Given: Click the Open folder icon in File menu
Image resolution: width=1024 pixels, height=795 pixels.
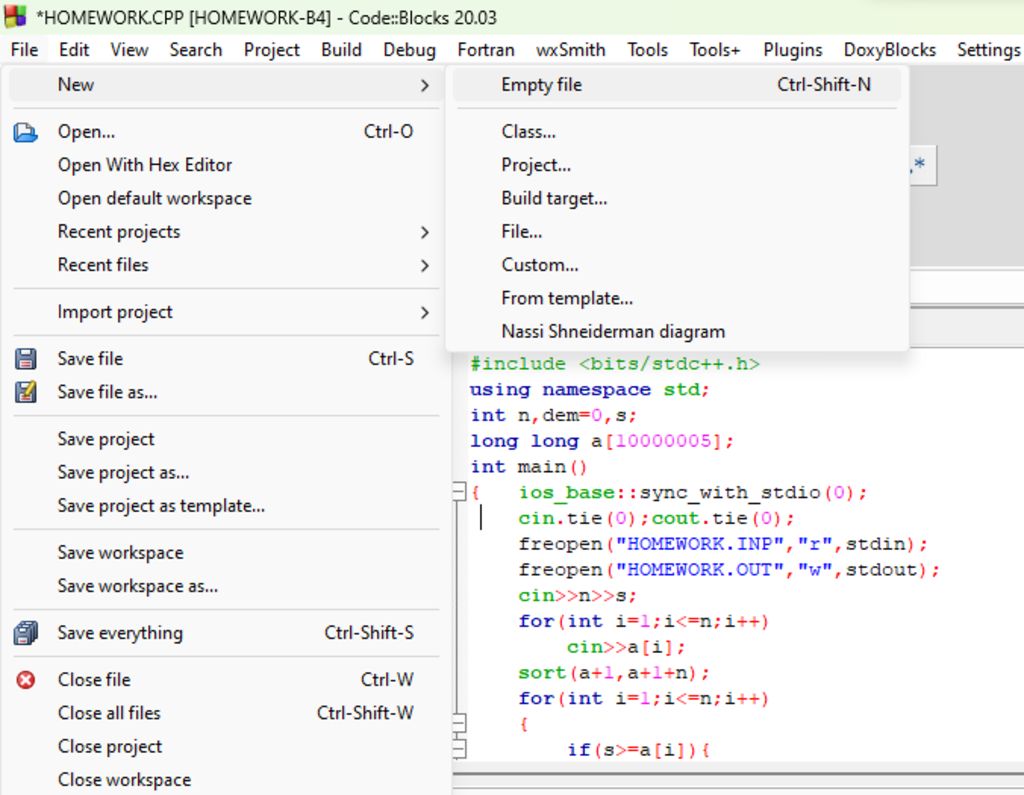Looking at the screenshot, I should 26,132.
